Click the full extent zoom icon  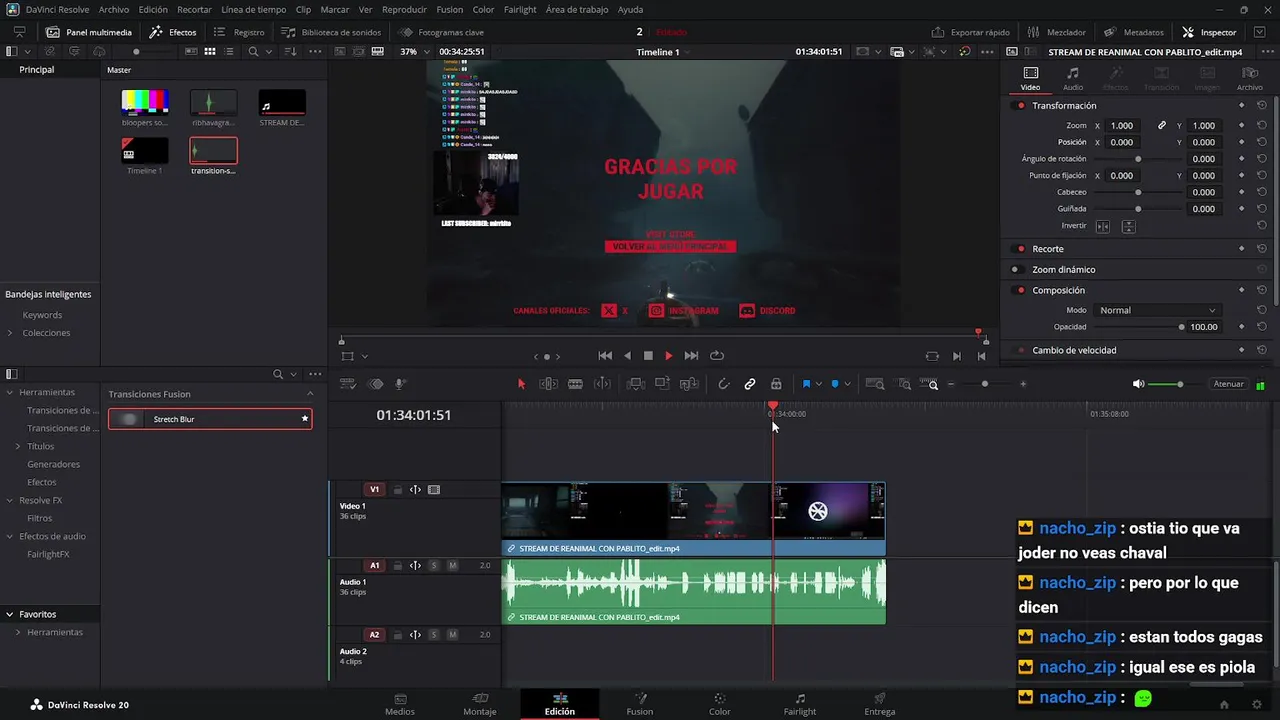875,384
